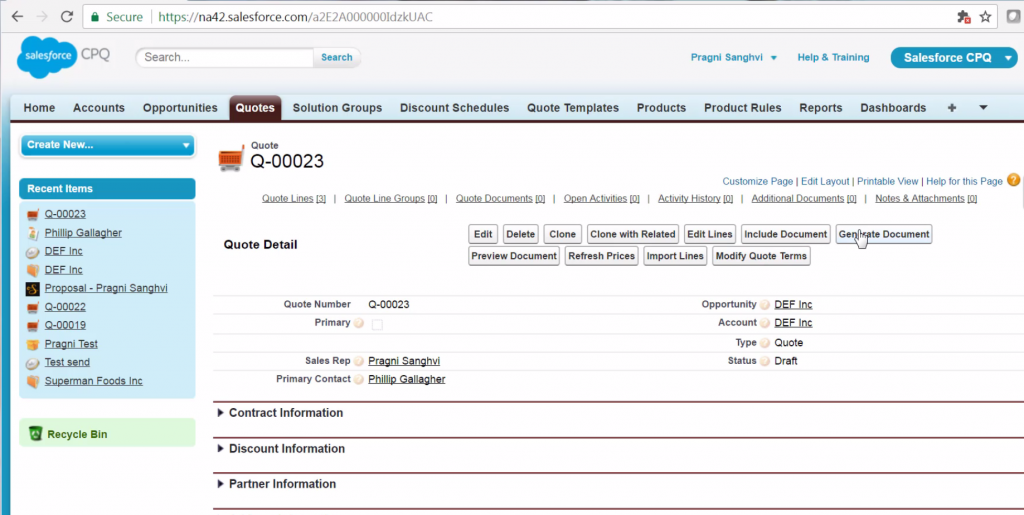The width and height of the screenshot is (1024, 515).
Task: Open the Dashboards tab
Action: click(x=893, y=108)
